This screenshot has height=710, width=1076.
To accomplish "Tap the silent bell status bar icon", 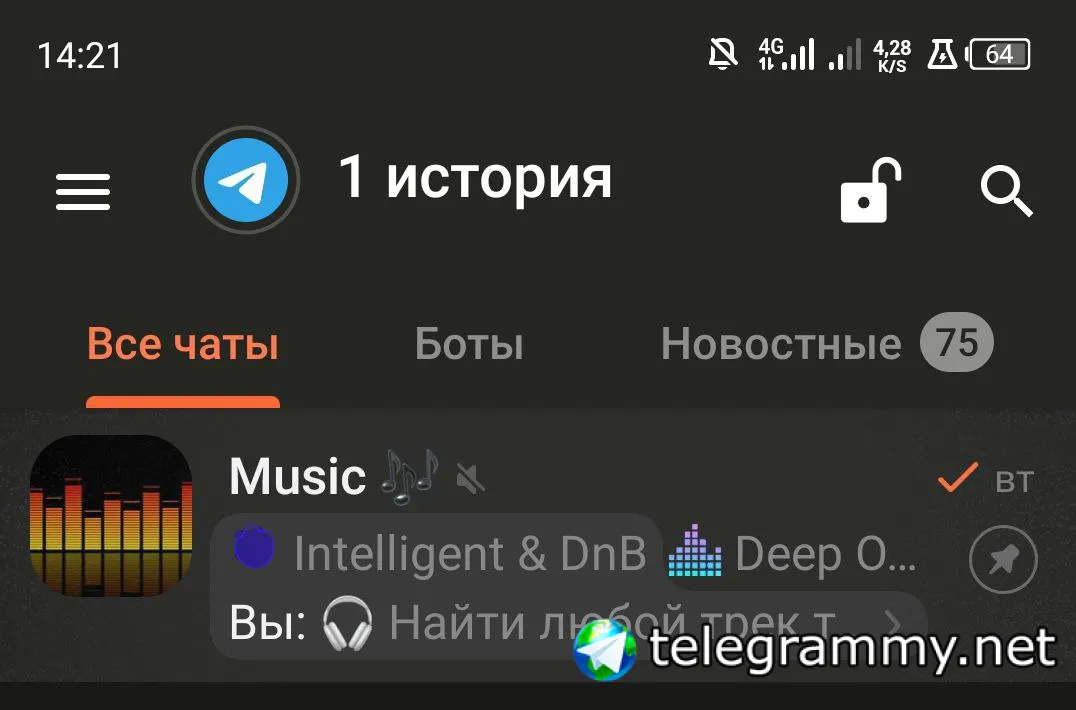I will 723,54.
